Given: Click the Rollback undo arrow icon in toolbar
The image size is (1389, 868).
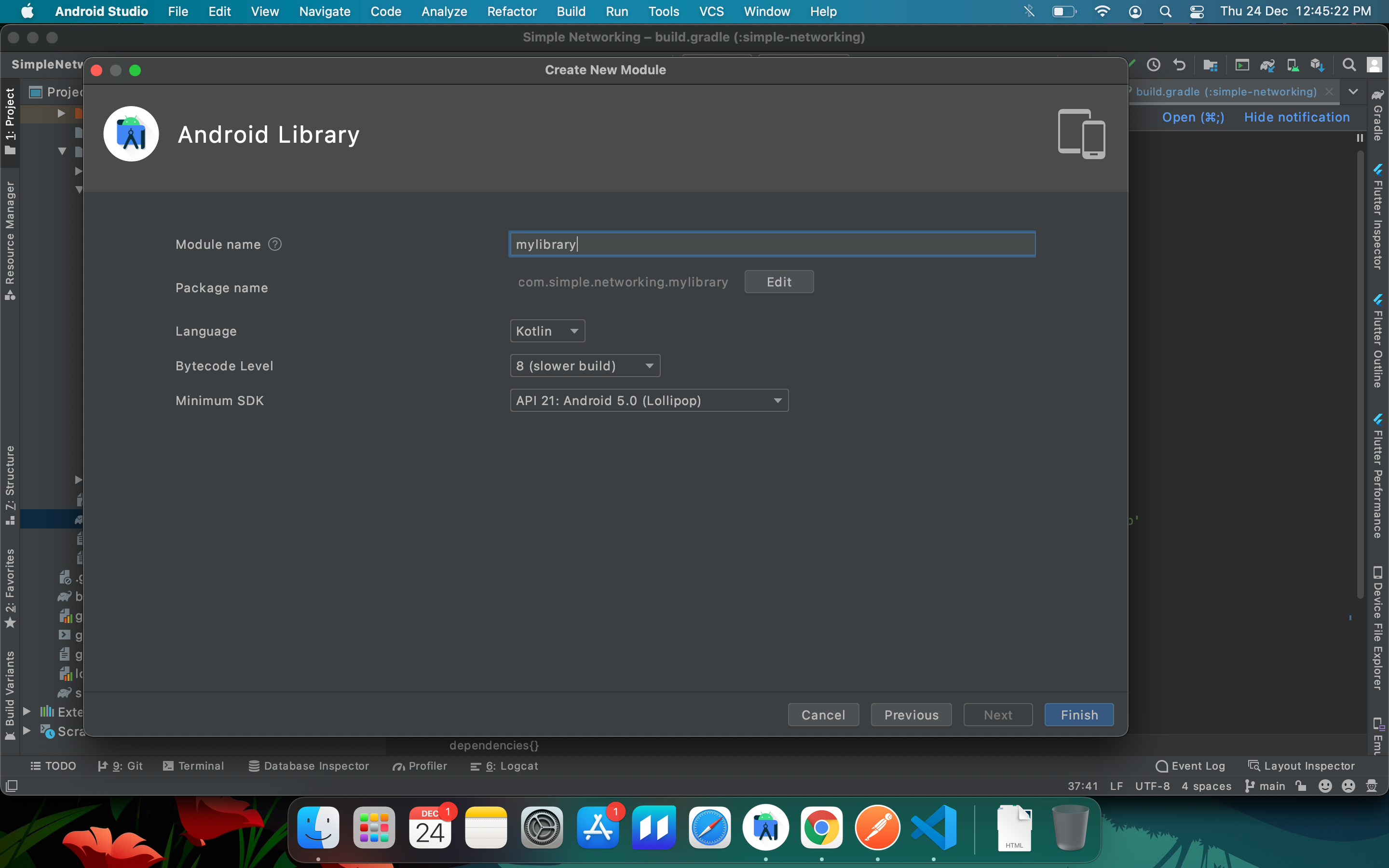Looking at the screenshot, I should pos(1179,65).
